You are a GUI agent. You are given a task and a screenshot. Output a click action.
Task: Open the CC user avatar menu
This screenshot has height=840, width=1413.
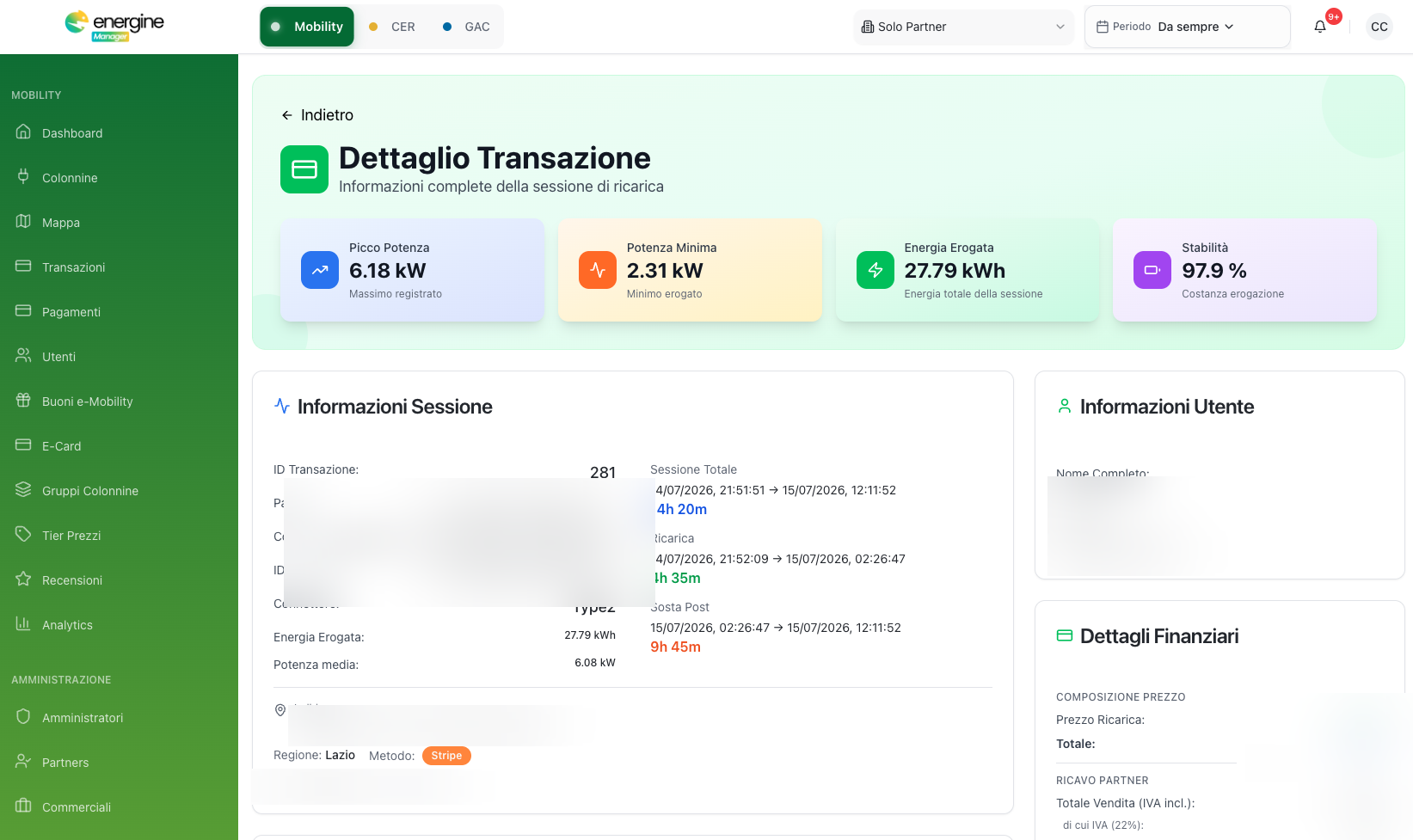(1379, 27)
